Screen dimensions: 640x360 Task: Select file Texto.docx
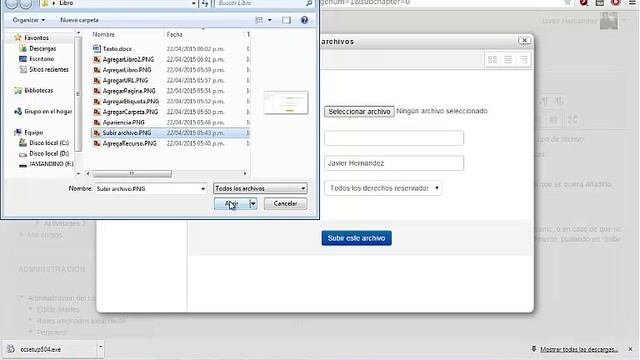pos(117,49)
